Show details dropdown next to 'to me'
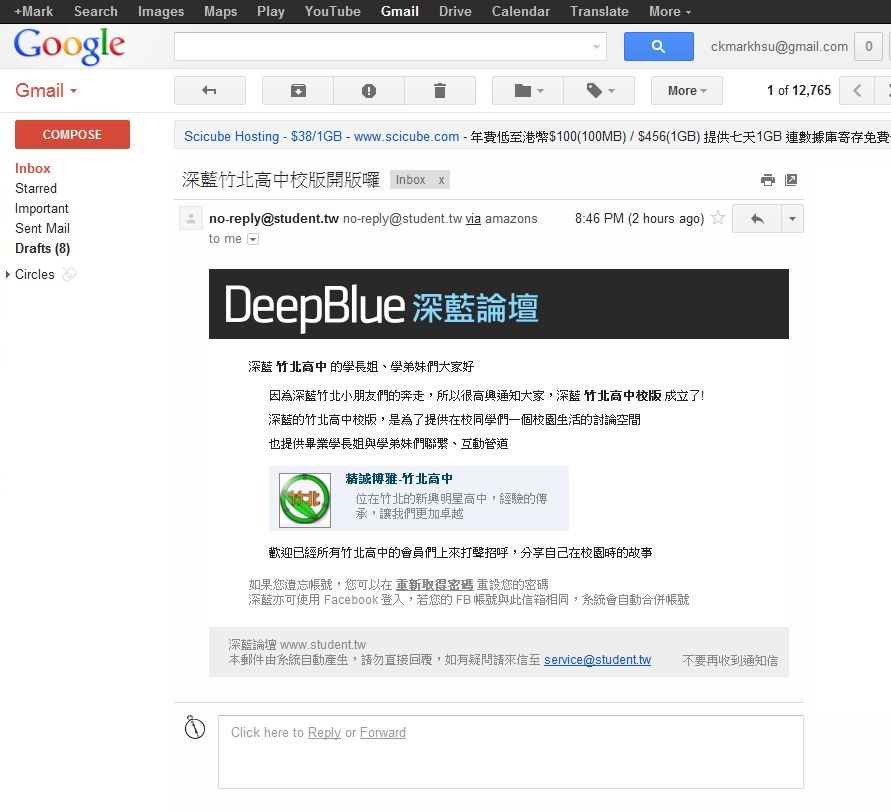 click(x=253, y=239)
